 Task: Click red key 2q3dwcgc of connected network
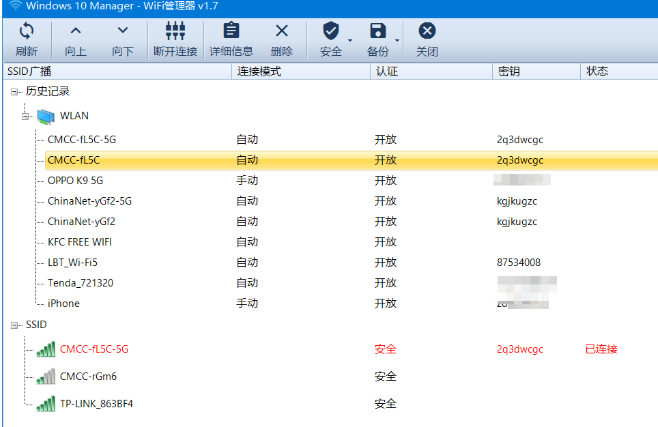[x=520, y=350]
